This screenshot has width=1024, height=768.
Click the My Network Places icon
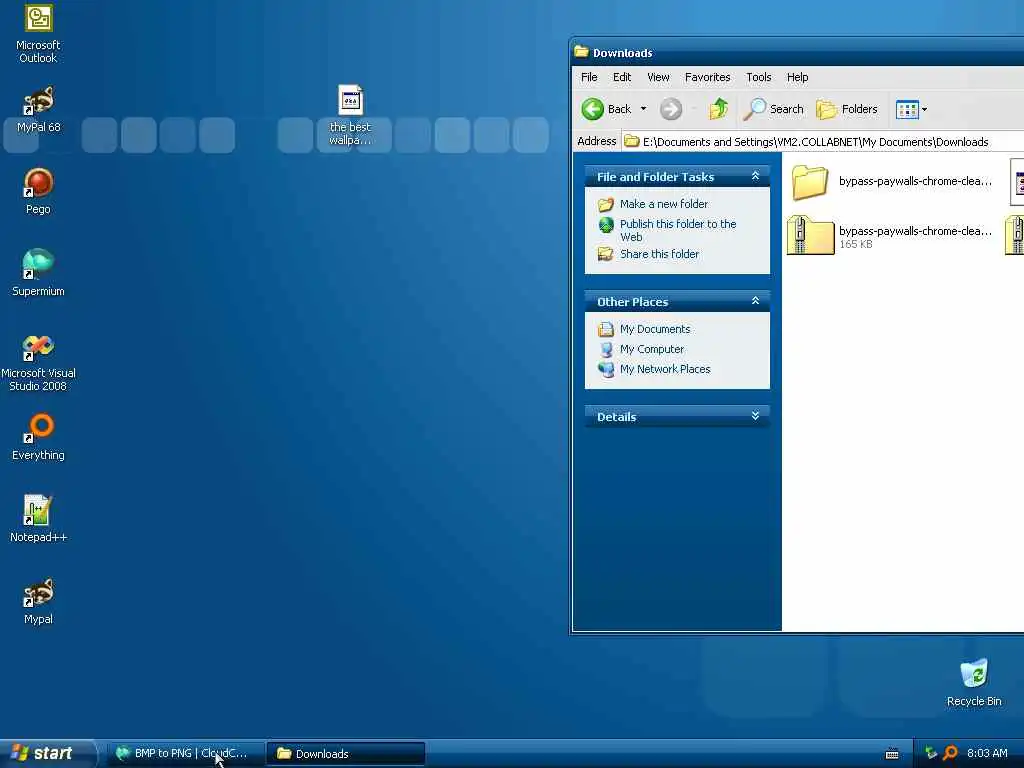pyautogui.click(x=606, y=369)
